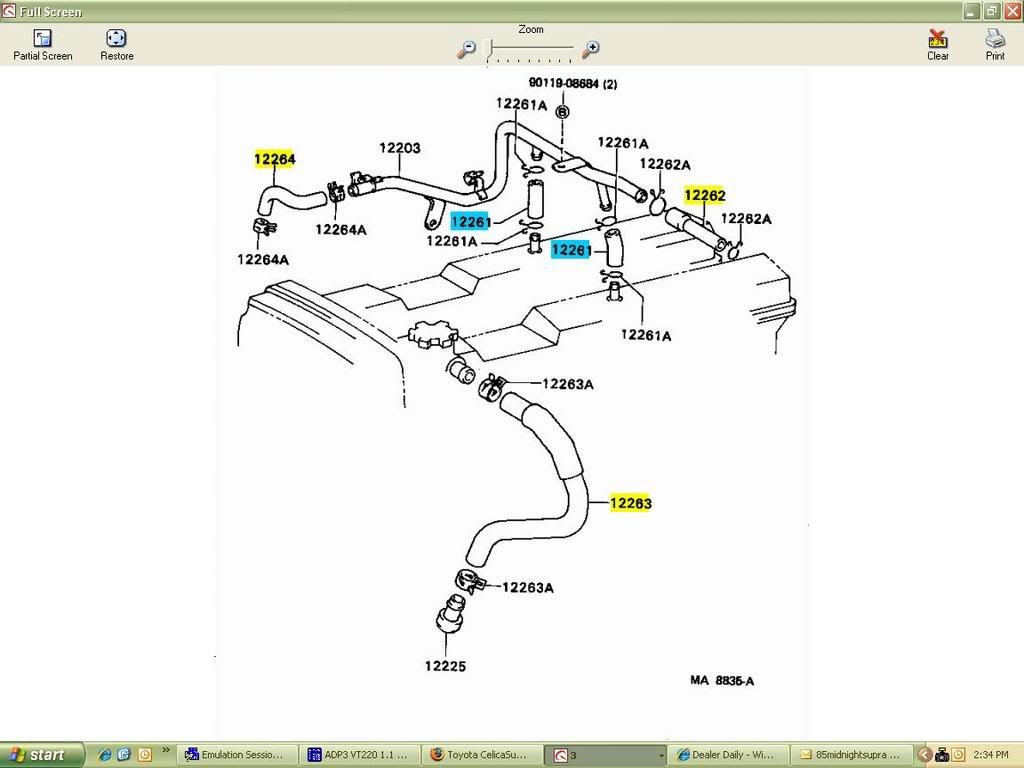Open the grouped taskbar button labeled 3
Screen dimensions: 1024x768
[x=606, y=755]
